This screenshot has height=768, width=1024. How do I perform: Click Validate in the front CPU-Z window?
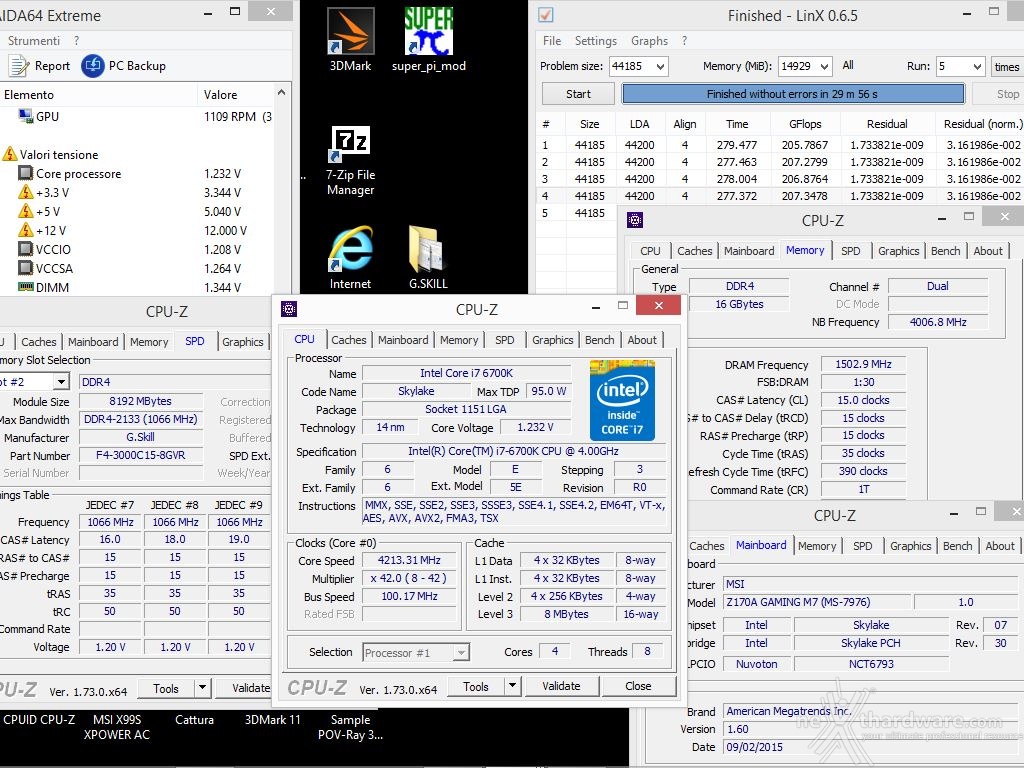coord(561,686)
